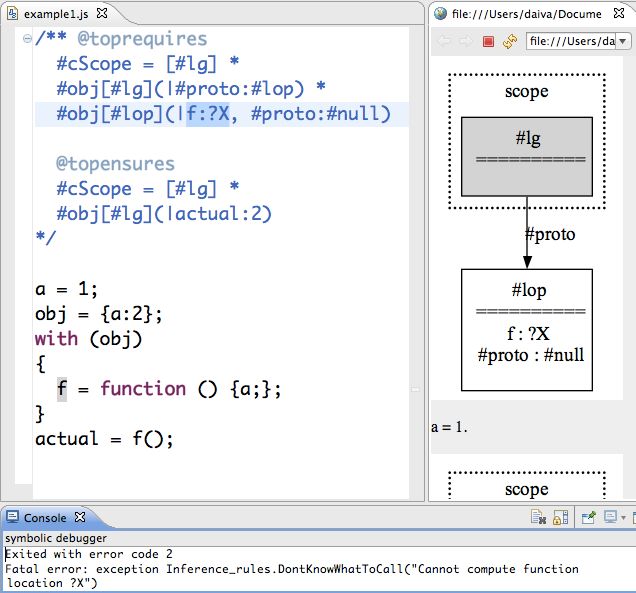Click the highlighted 'f' variable in the assignment

[x=62, y=389]
